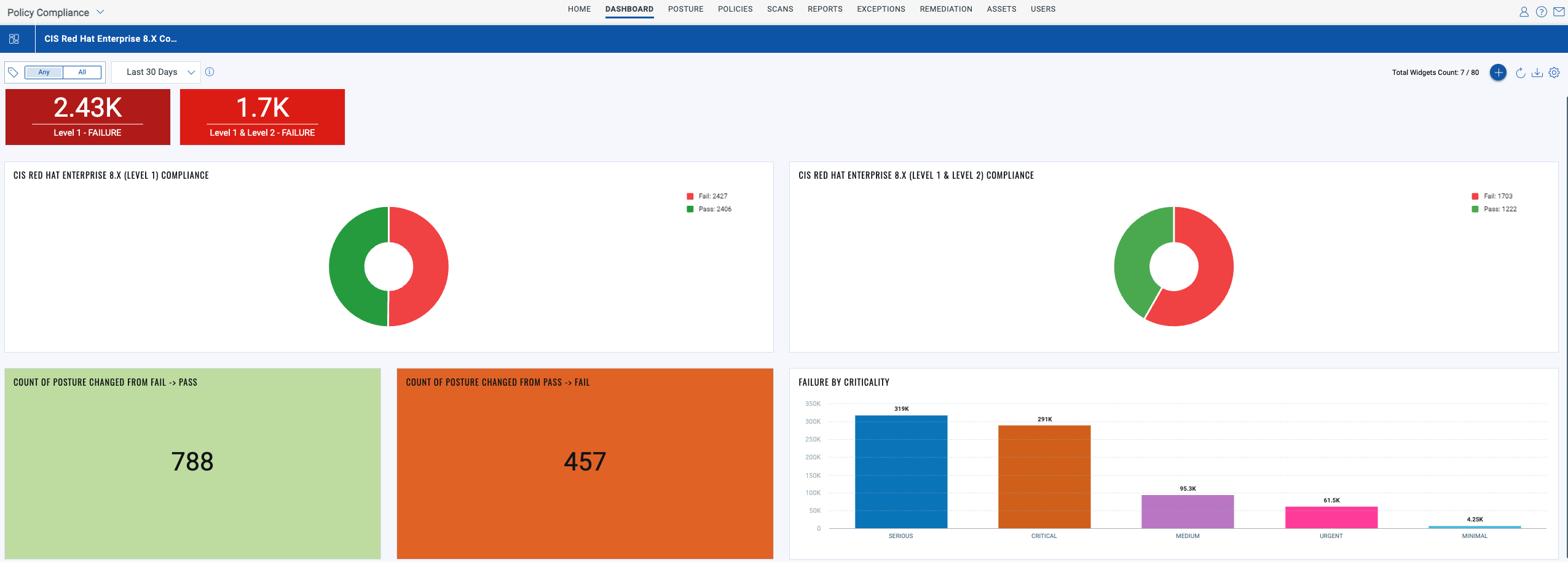Open the help icon in top-right

(x=1541, y=11)
